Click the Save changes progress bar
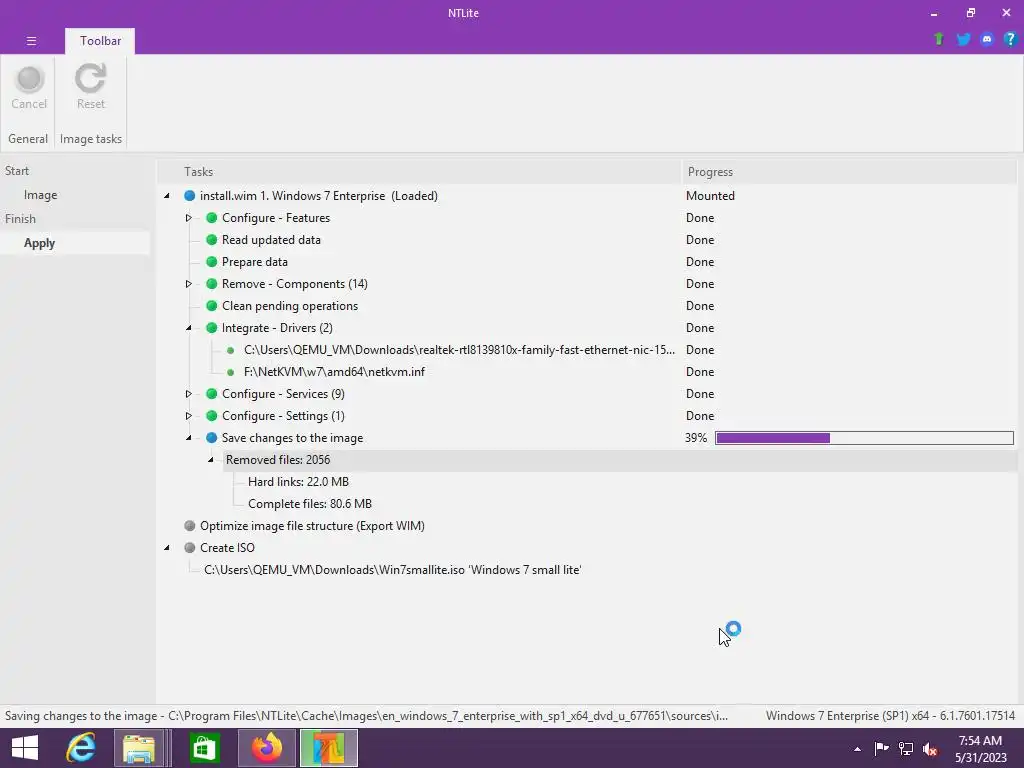 pos(865,438)
